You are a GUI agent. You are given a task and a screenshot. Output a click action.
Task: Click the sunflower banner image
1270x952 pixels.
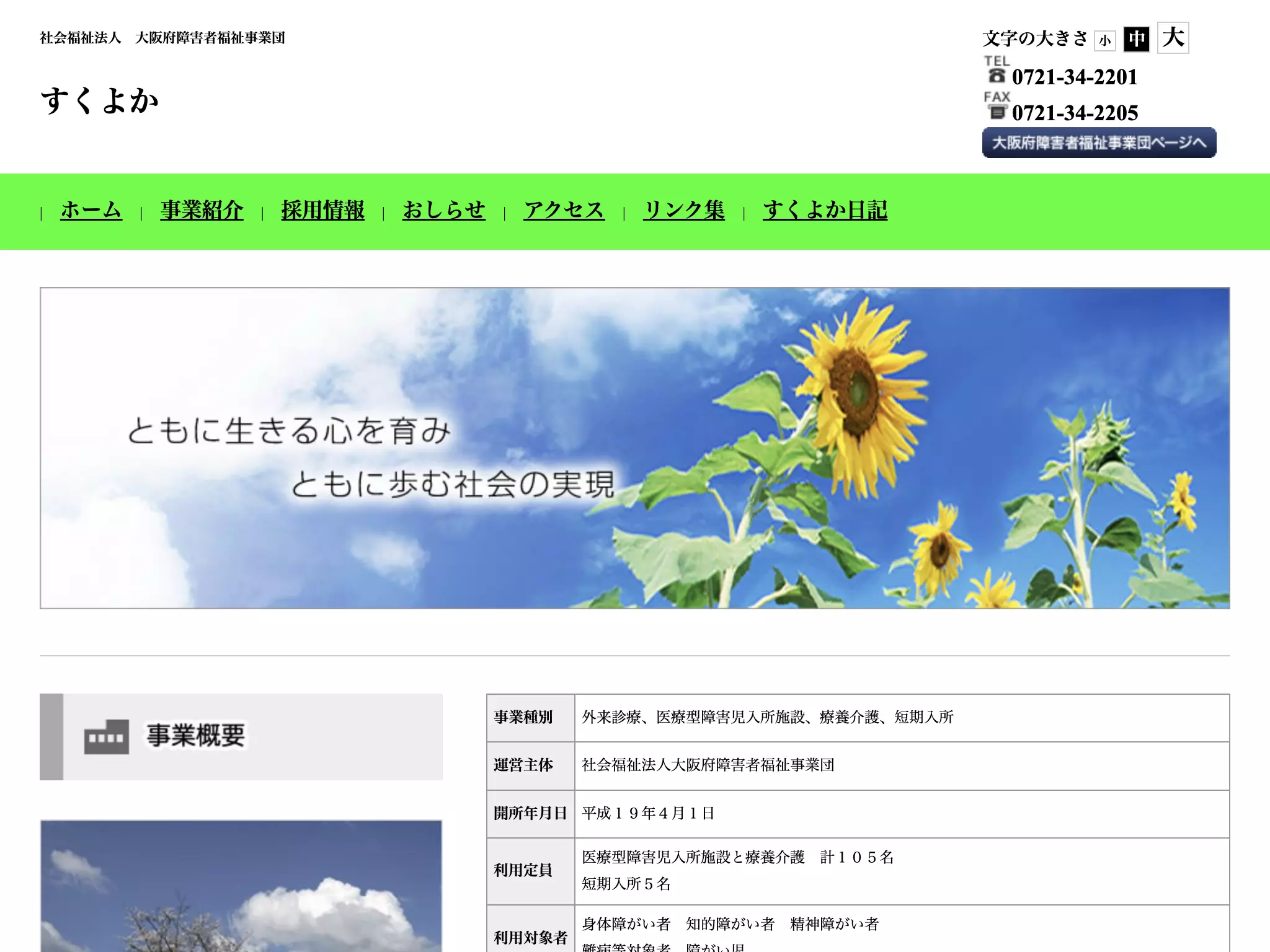point(635,447)
